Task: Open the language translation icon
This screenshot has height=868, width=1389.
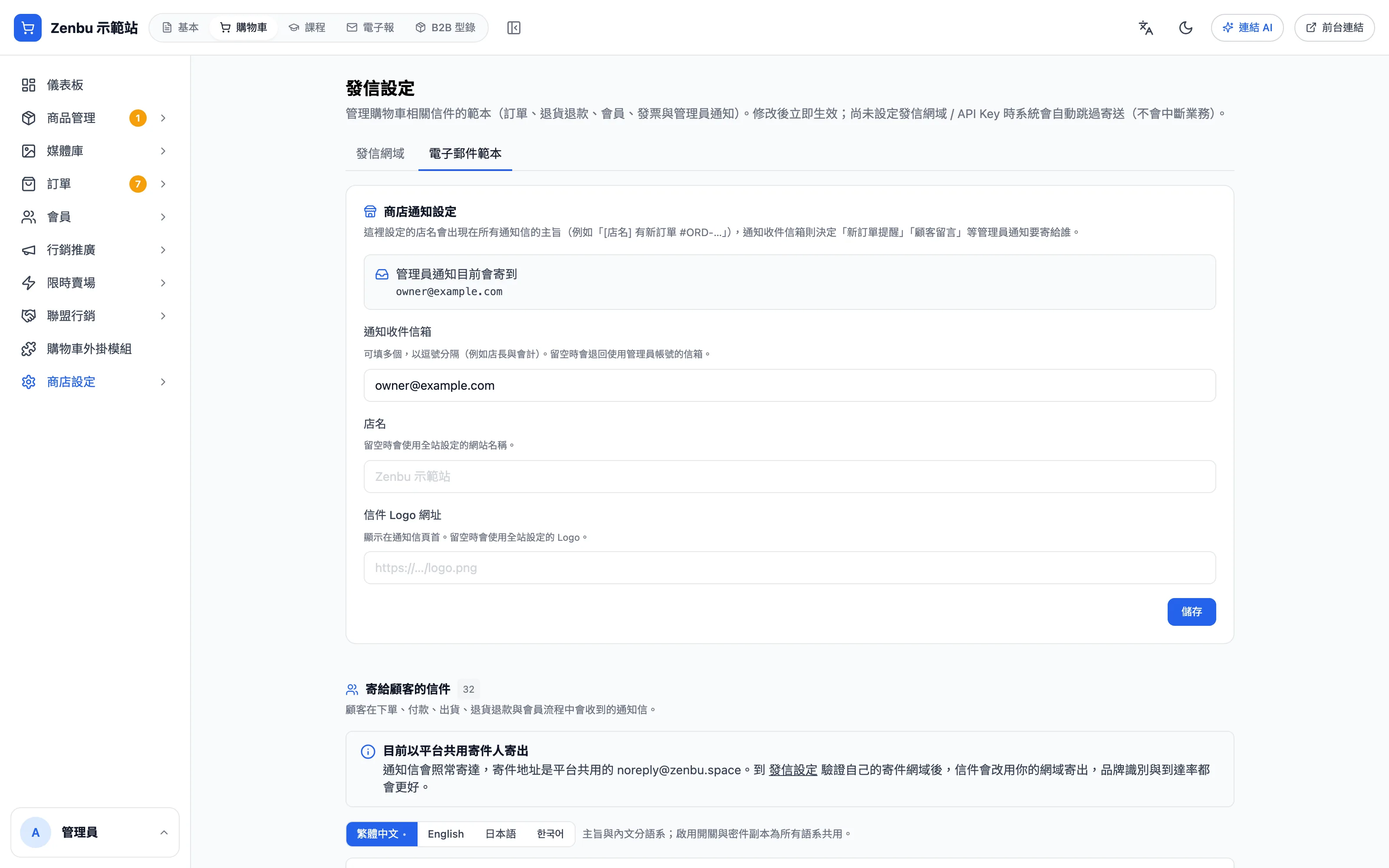Action: coord(1145,27)
